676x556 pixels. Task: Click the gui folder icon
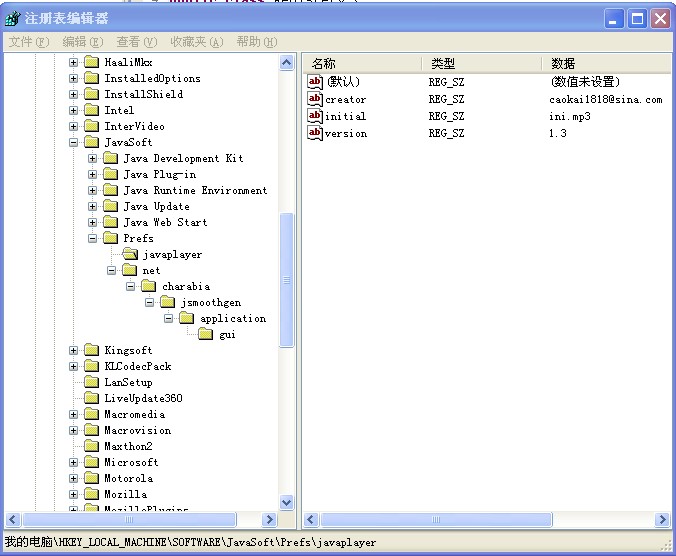(206, 334)
